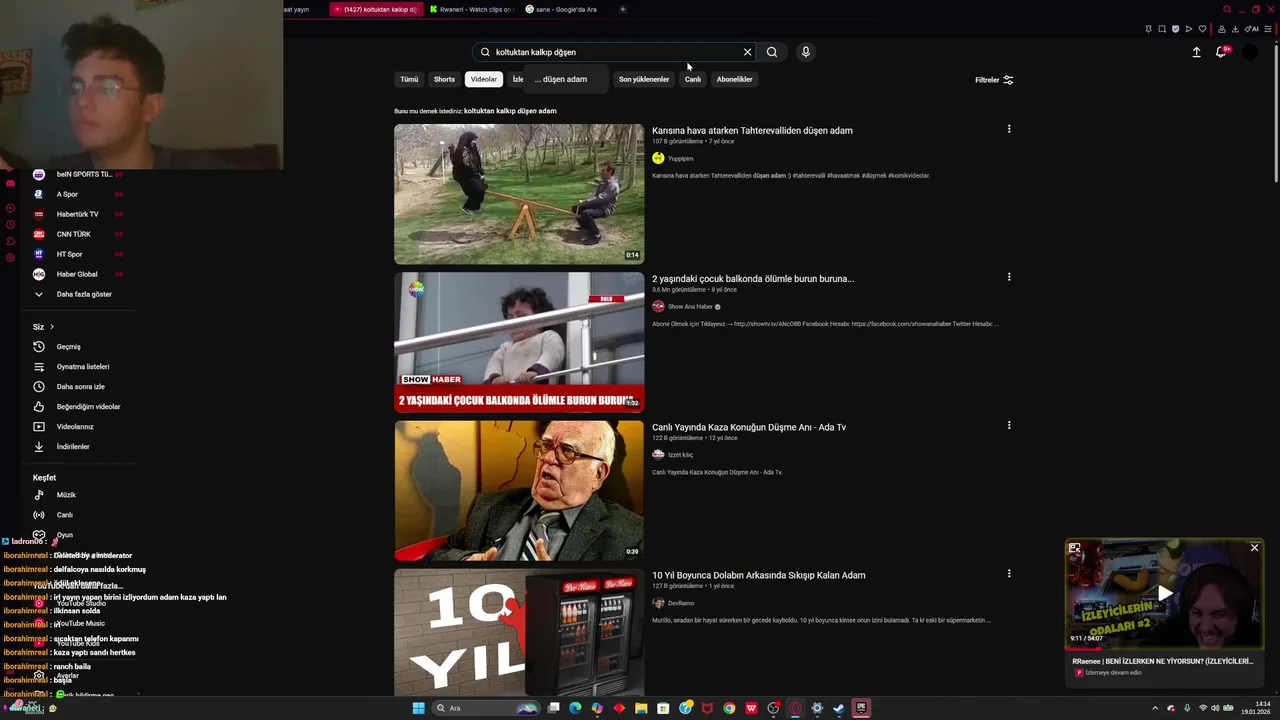Select the Tümü filter chip

(409, 79)
